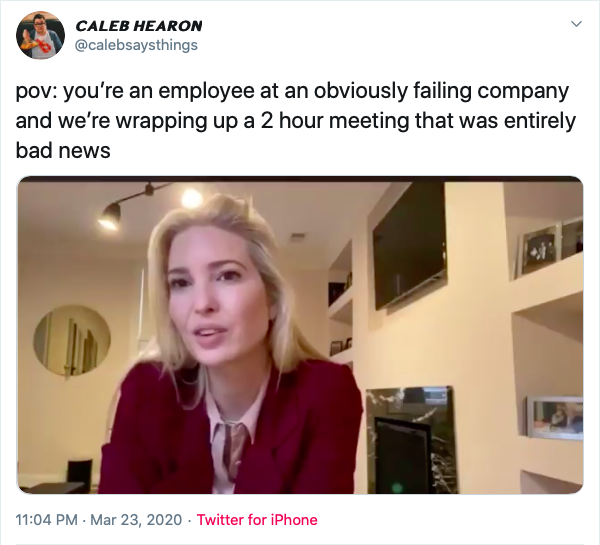Open the @calebsaysthings handle link

[137, 44]
